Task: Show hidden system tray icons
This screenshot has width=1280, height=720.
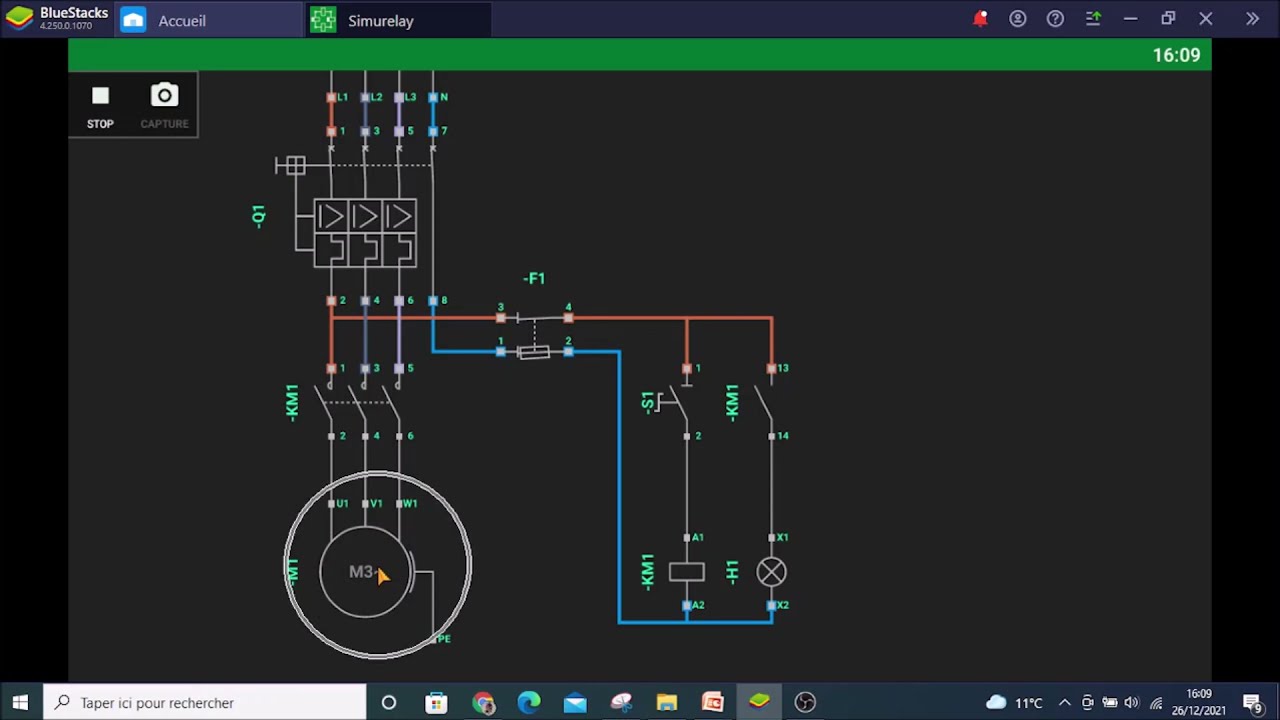Action: 1065,703
